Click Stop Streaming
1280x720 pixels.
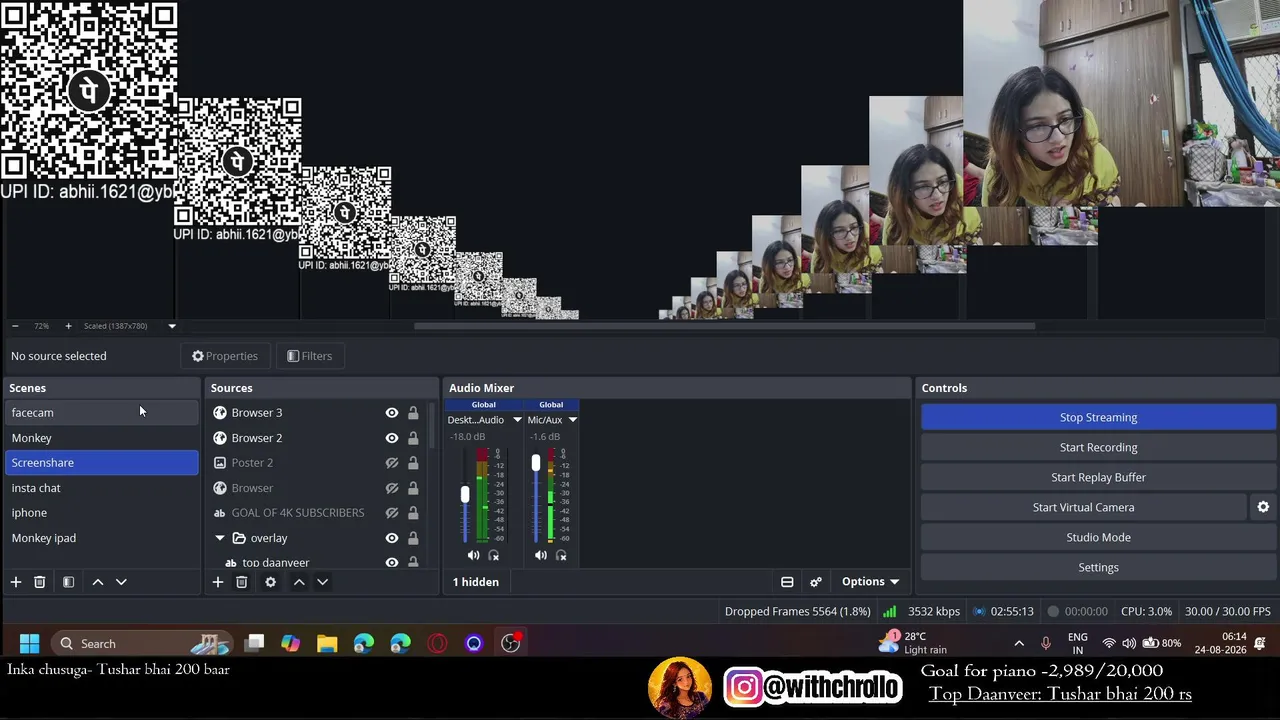coord(1098,417)
